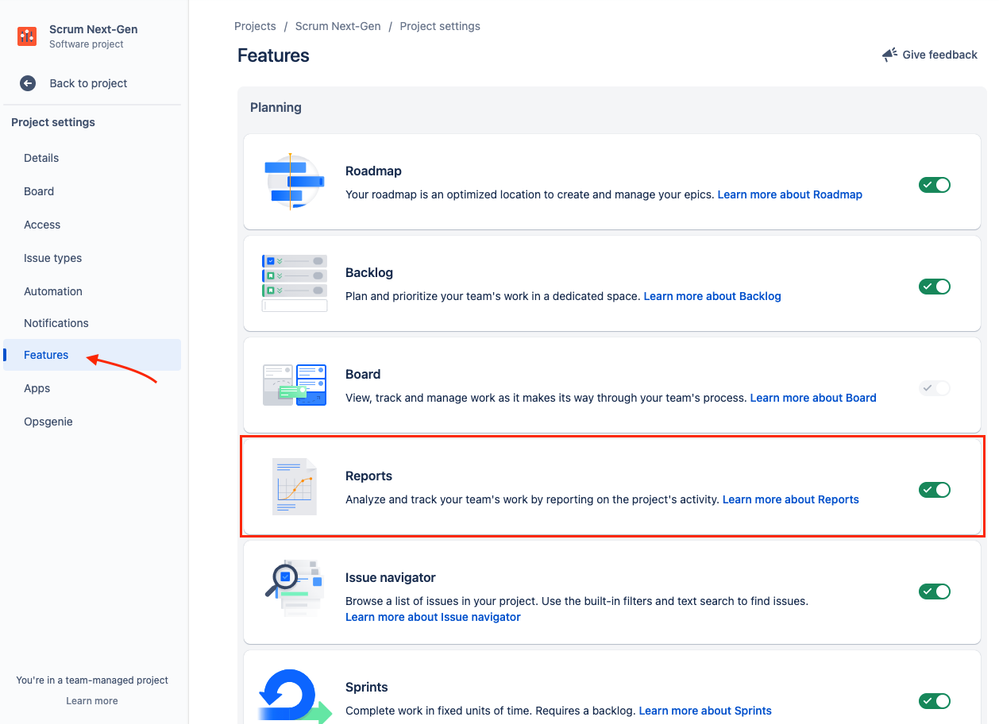Screen dimensions: 999x724
Task: Click the Back to project arrow icon
Action: coord(27,83)
